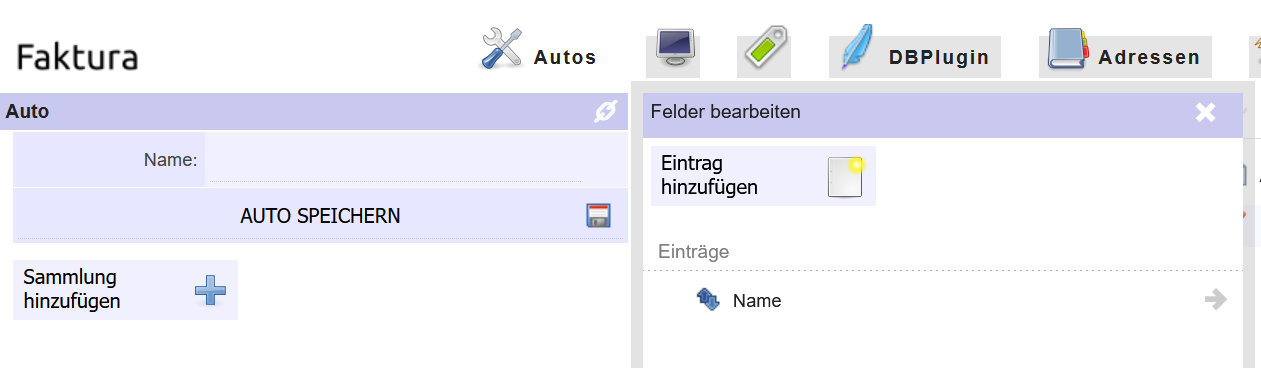Click the AUTO SPEICHERN button
Screen dimensions: 1261x368
[x=320, y=215]
